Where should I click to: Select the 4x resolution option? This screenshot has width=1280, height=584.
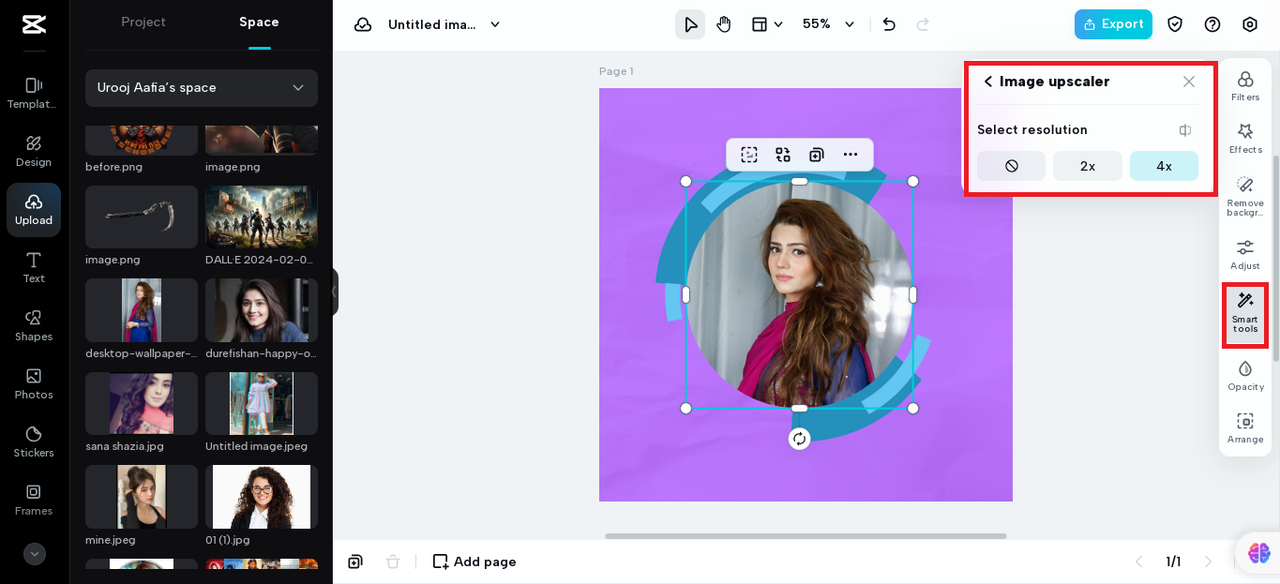(x=1164, y=166)
